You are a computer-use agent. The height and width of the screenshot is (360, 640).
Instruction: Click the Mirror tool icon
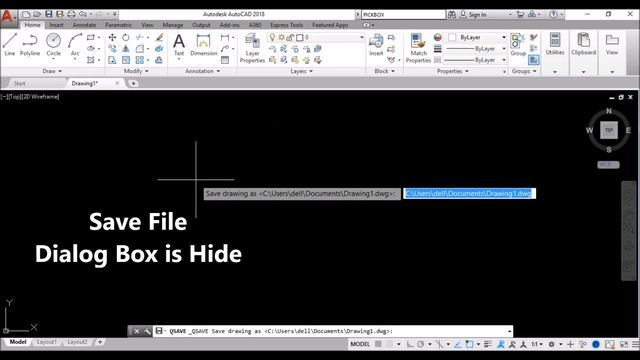126,49
